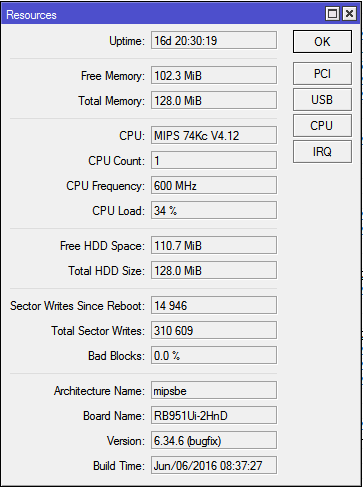Close the Resources window
Image resolution: width=363 pixels, height=487 pixels.
[349, 14]
